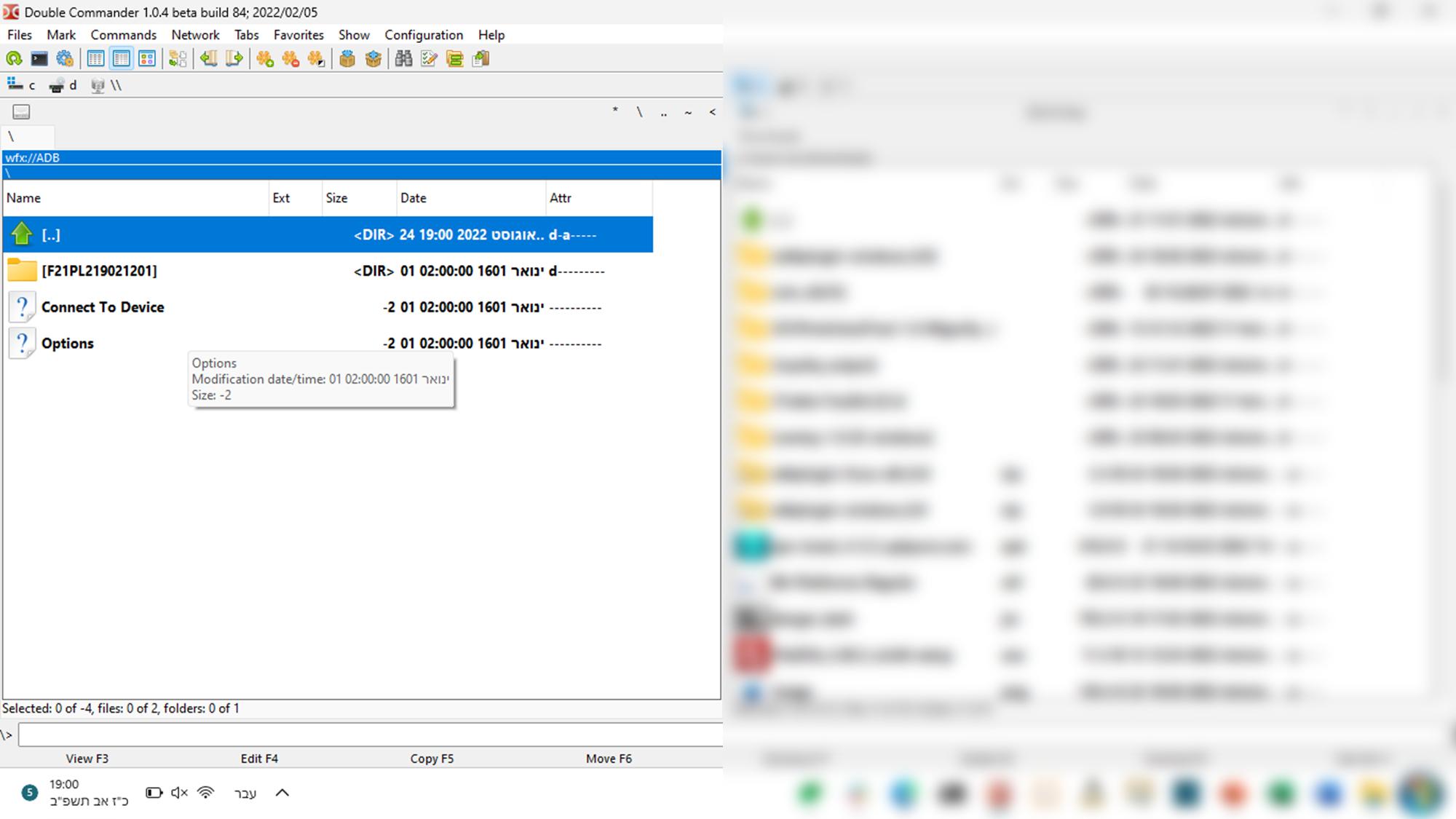The height and width of the screenshot is (819, 1456).
Task: Expand the hidden tray icons chevron
Action: 282,793
